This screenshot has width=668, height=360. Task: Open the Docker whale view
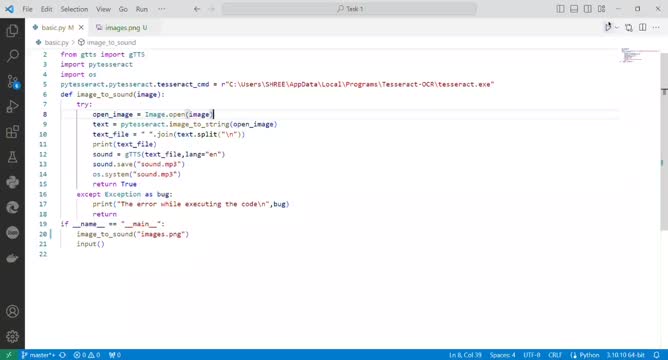coord(12,258)
